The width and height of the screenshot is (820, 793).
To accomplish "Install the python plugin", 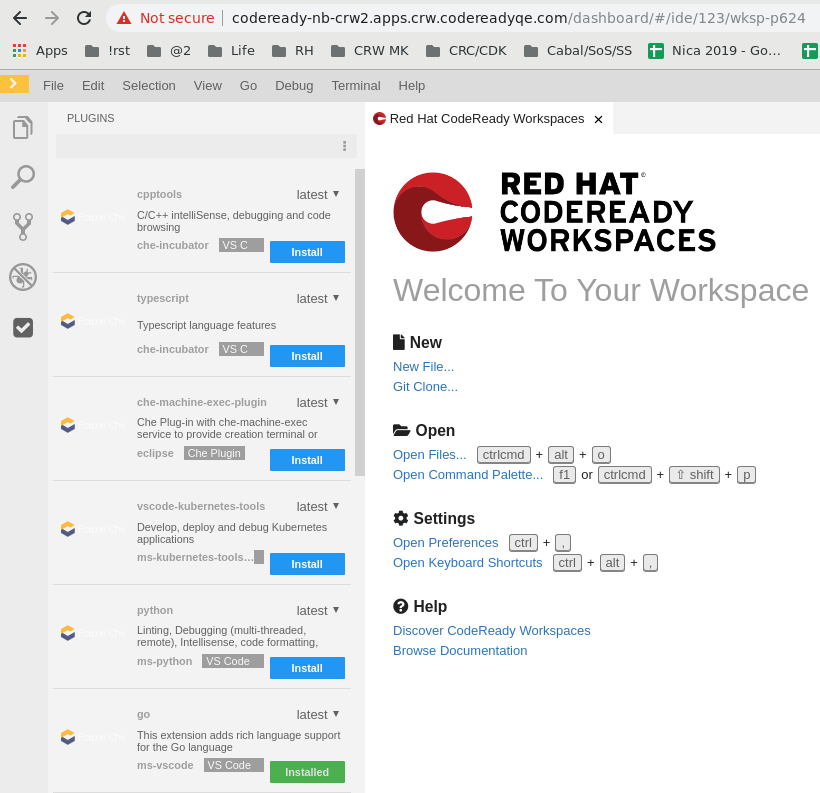I will pos(308,668).
